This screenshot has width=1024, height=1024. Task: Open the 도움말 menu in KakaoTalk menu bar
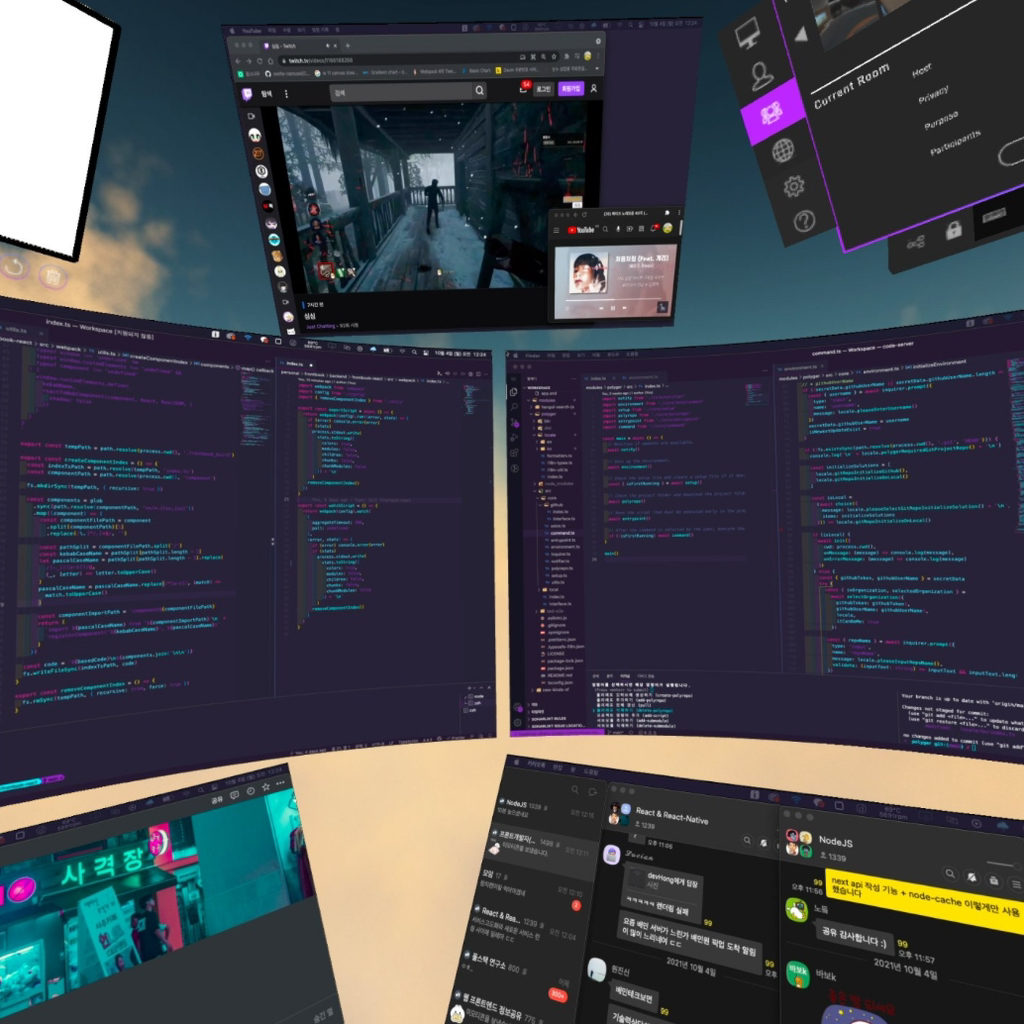click(590, 771)
